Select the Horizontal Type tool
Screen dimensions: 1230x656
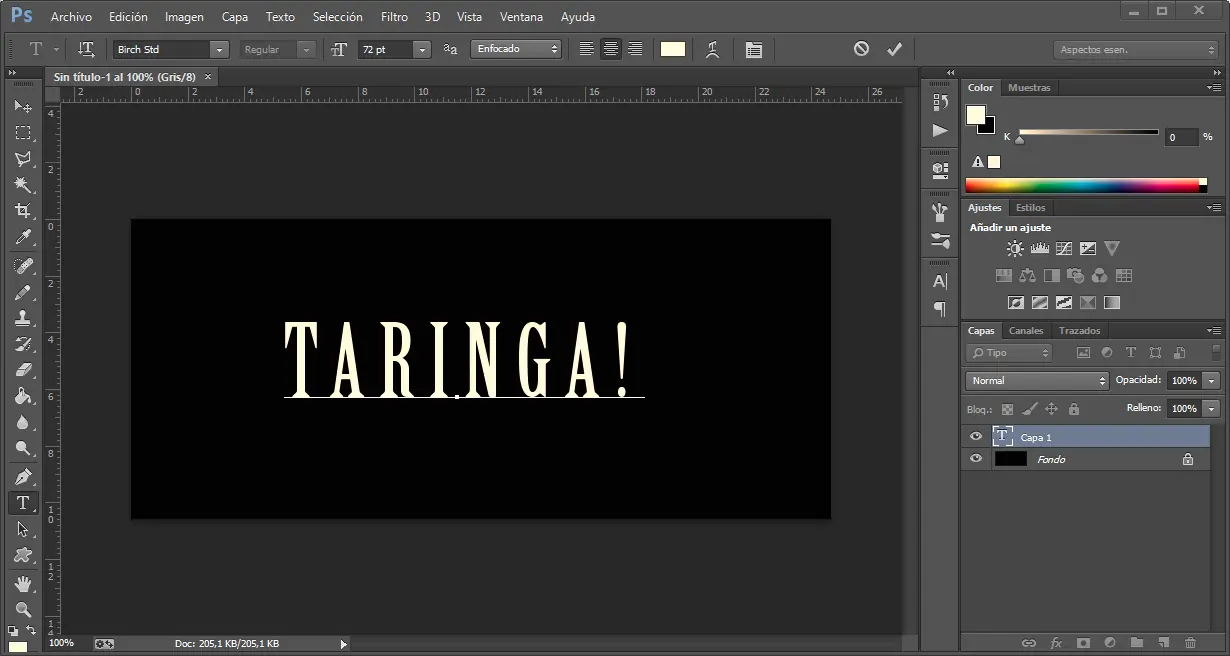tap(23, 503)
